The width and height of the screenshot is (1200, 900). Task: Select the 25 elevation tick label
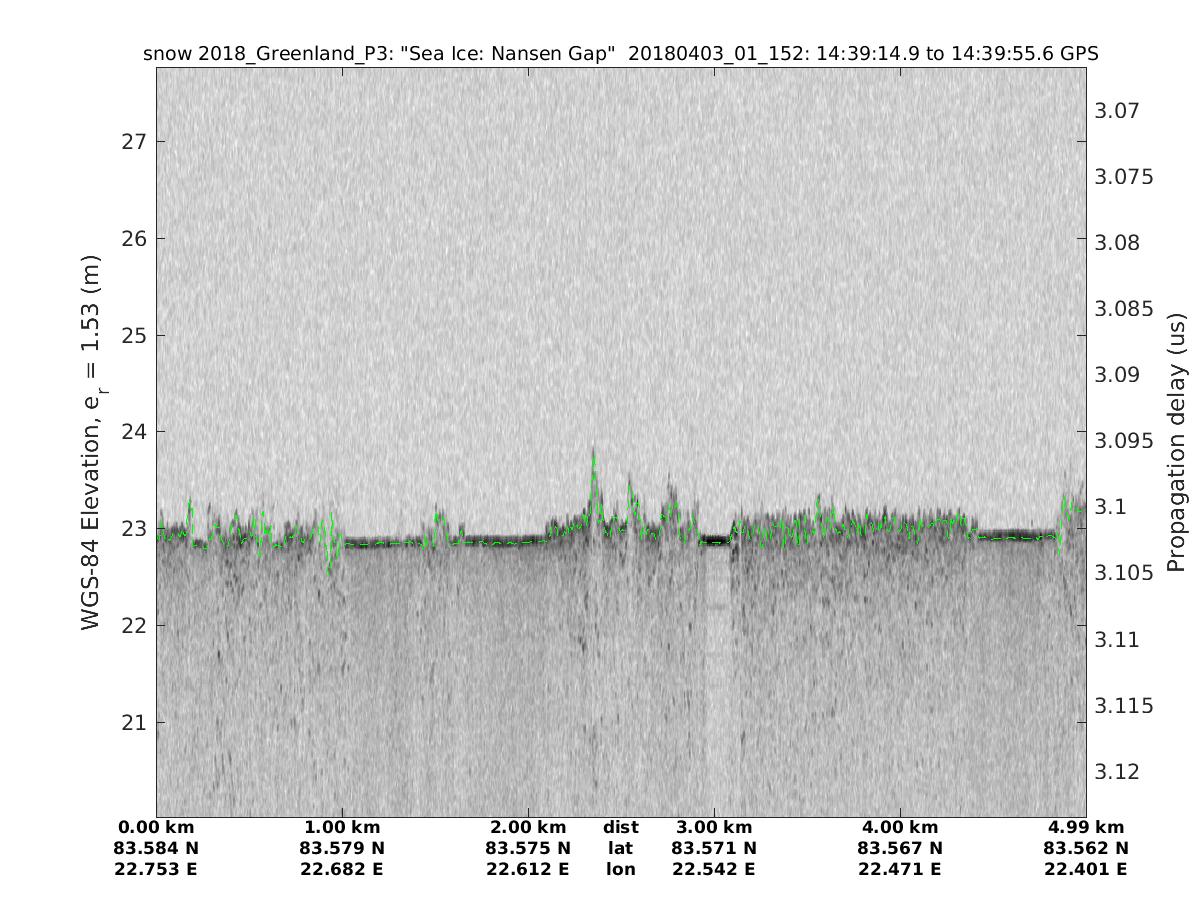[x=133, y=335]
